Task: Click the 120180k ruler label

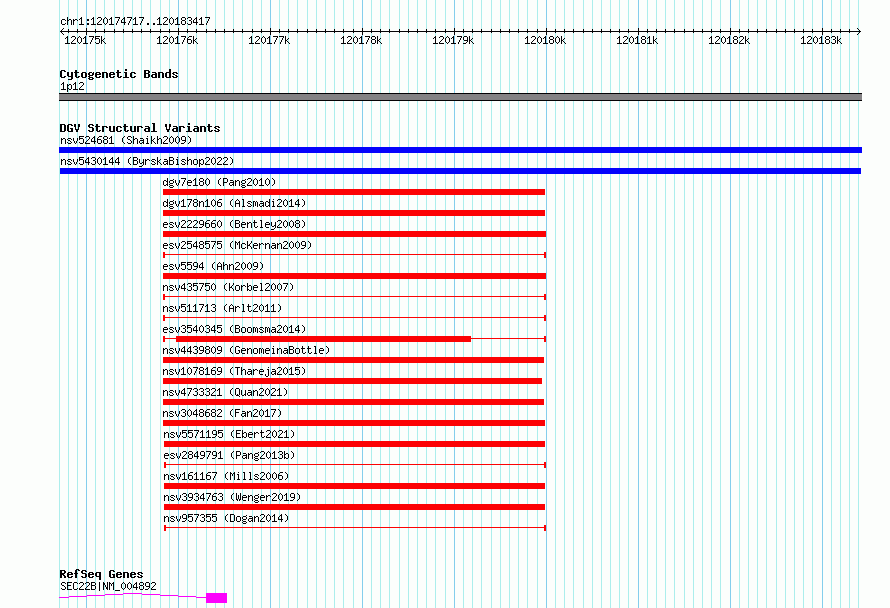Action: (x=545, y=40)
